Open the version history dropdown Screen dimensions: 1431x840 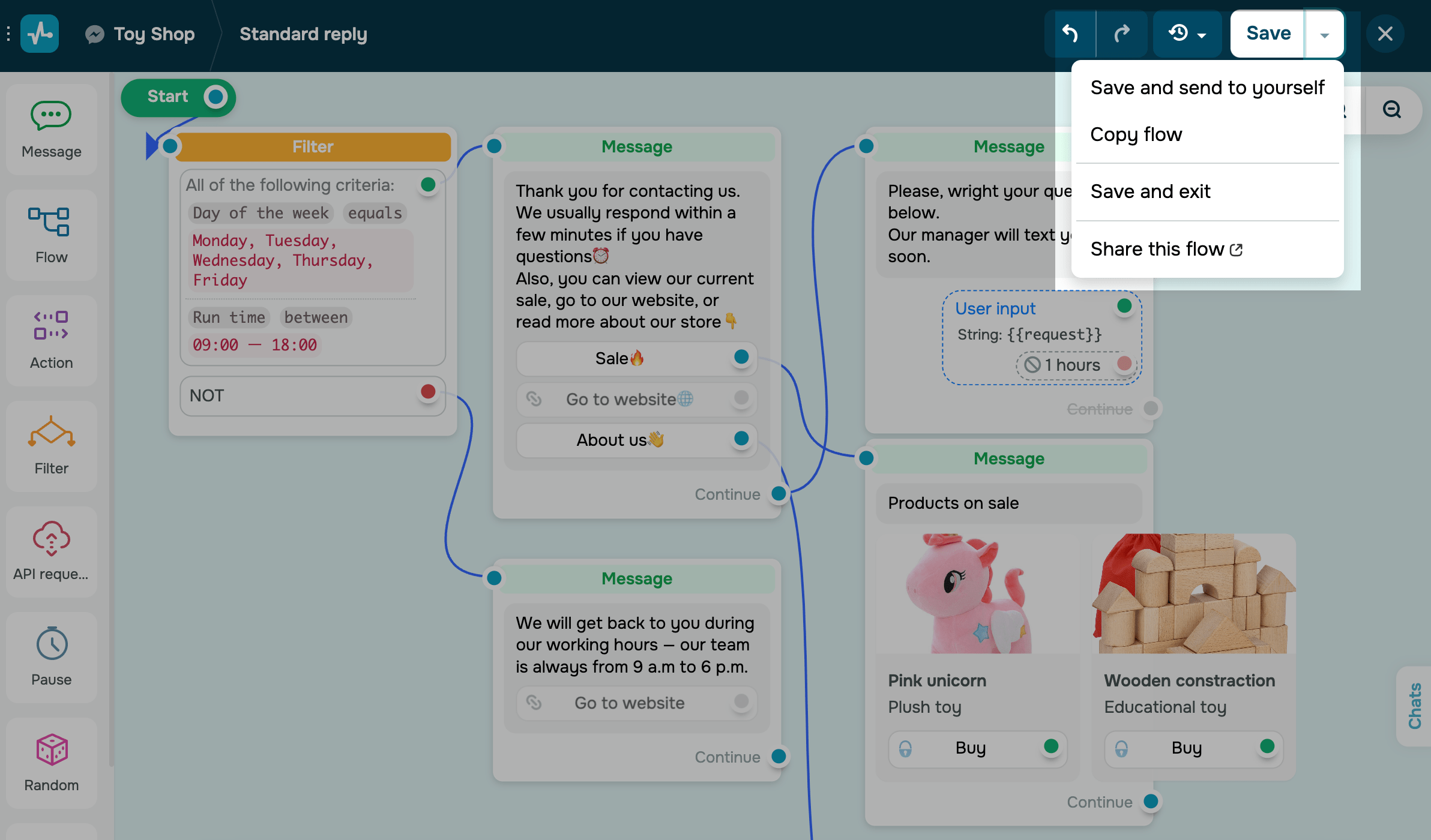pos(1187,34)
